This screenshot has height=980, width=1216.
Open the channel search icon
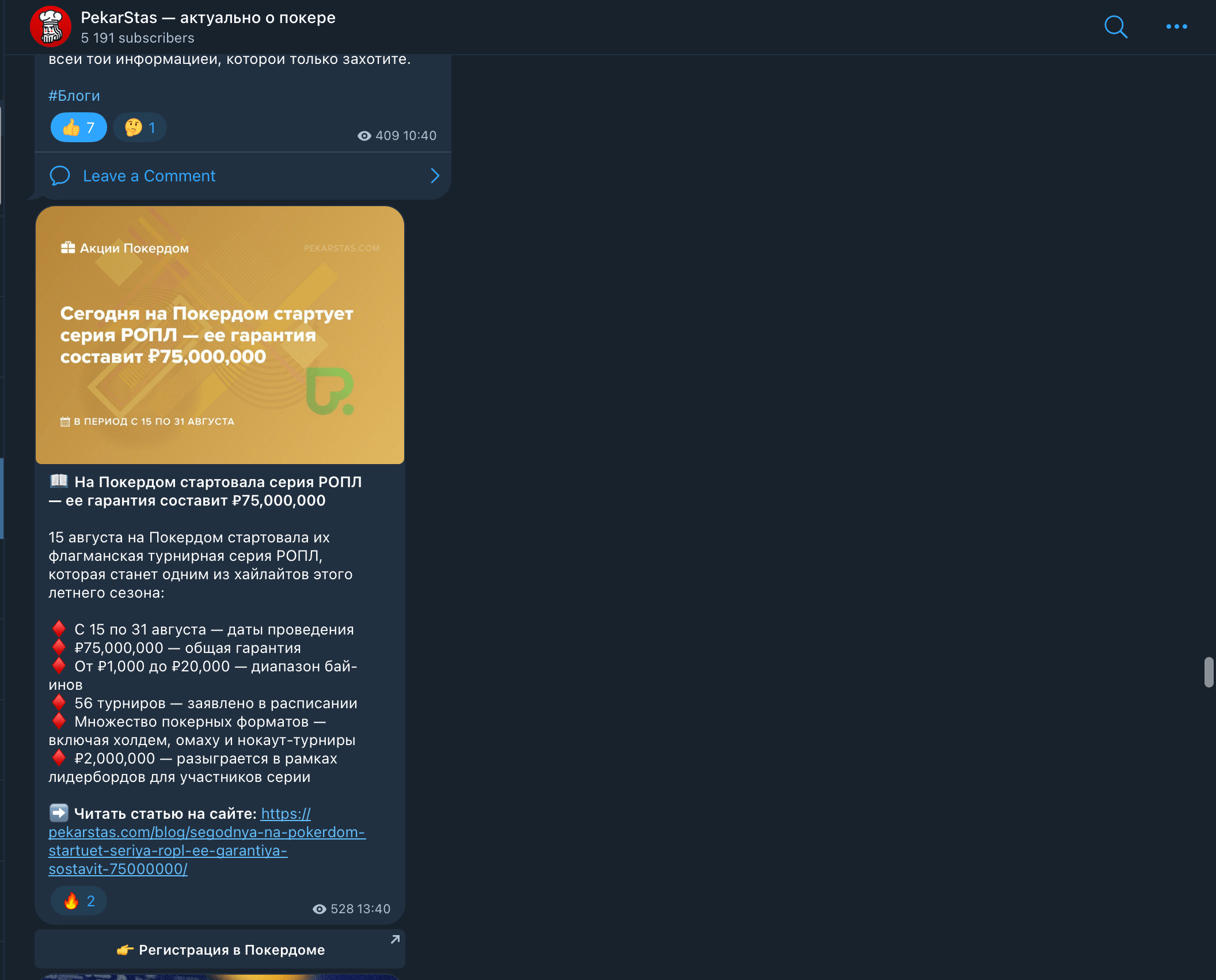1115,26
